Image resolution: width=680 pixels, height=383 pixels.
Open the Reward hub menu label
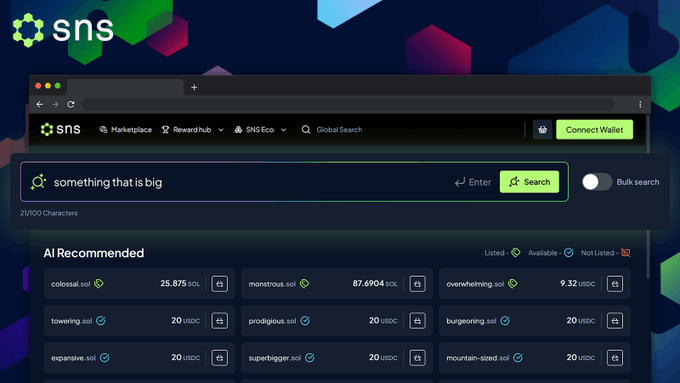[192, 130]
